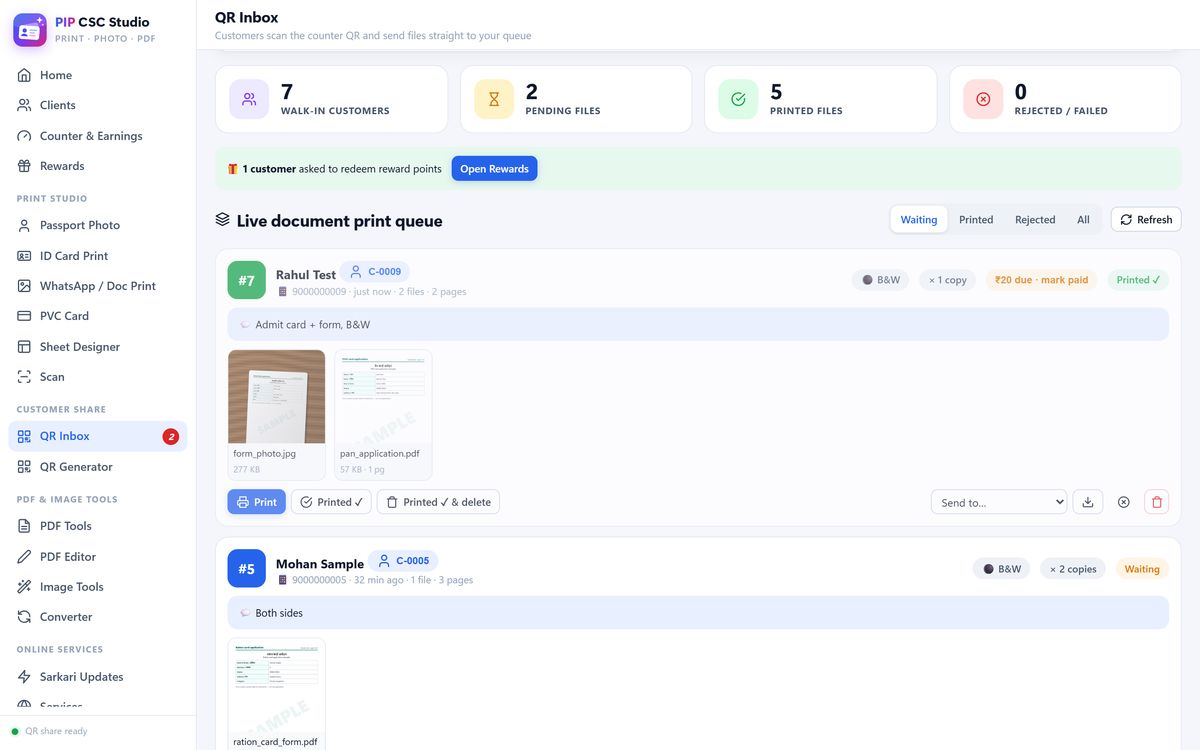Select QR Inbox in sidebar

pyautogui.click(x=98, y=436)
